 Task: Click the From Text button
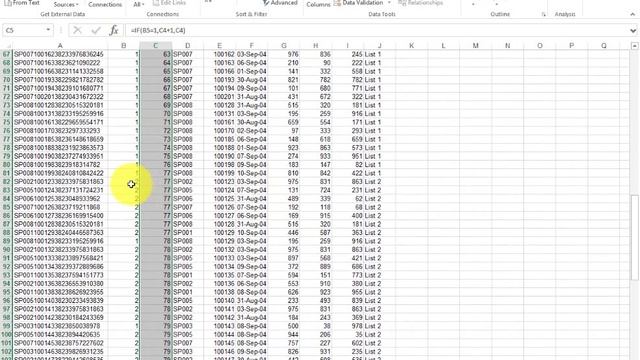[22, 3]
